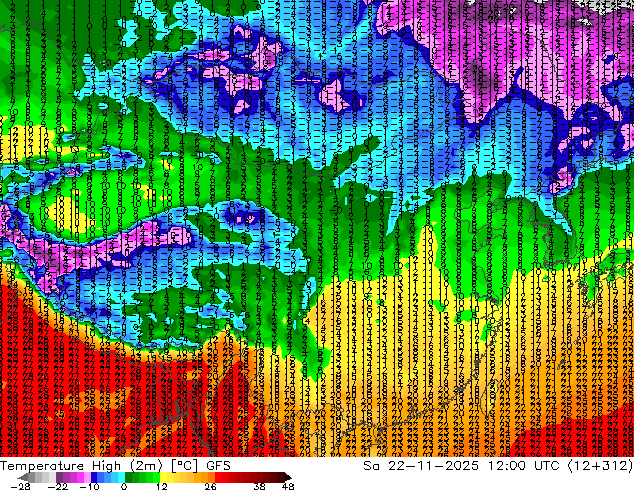634x490 pixels.
Task: Click the '12' legend label
Action: (x=162, y=486)
